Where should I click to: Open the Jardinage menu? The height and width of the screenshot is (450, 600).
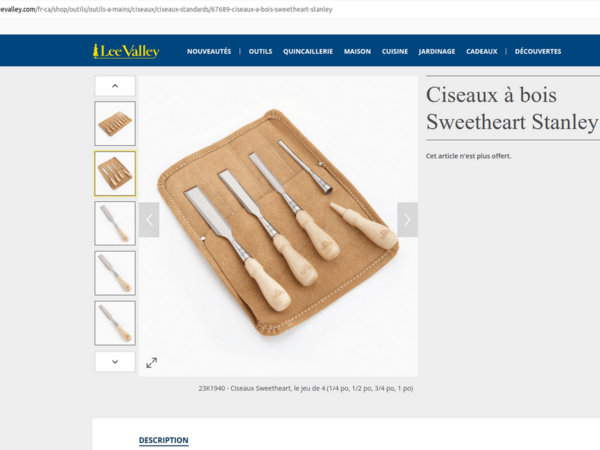point(437,51)
